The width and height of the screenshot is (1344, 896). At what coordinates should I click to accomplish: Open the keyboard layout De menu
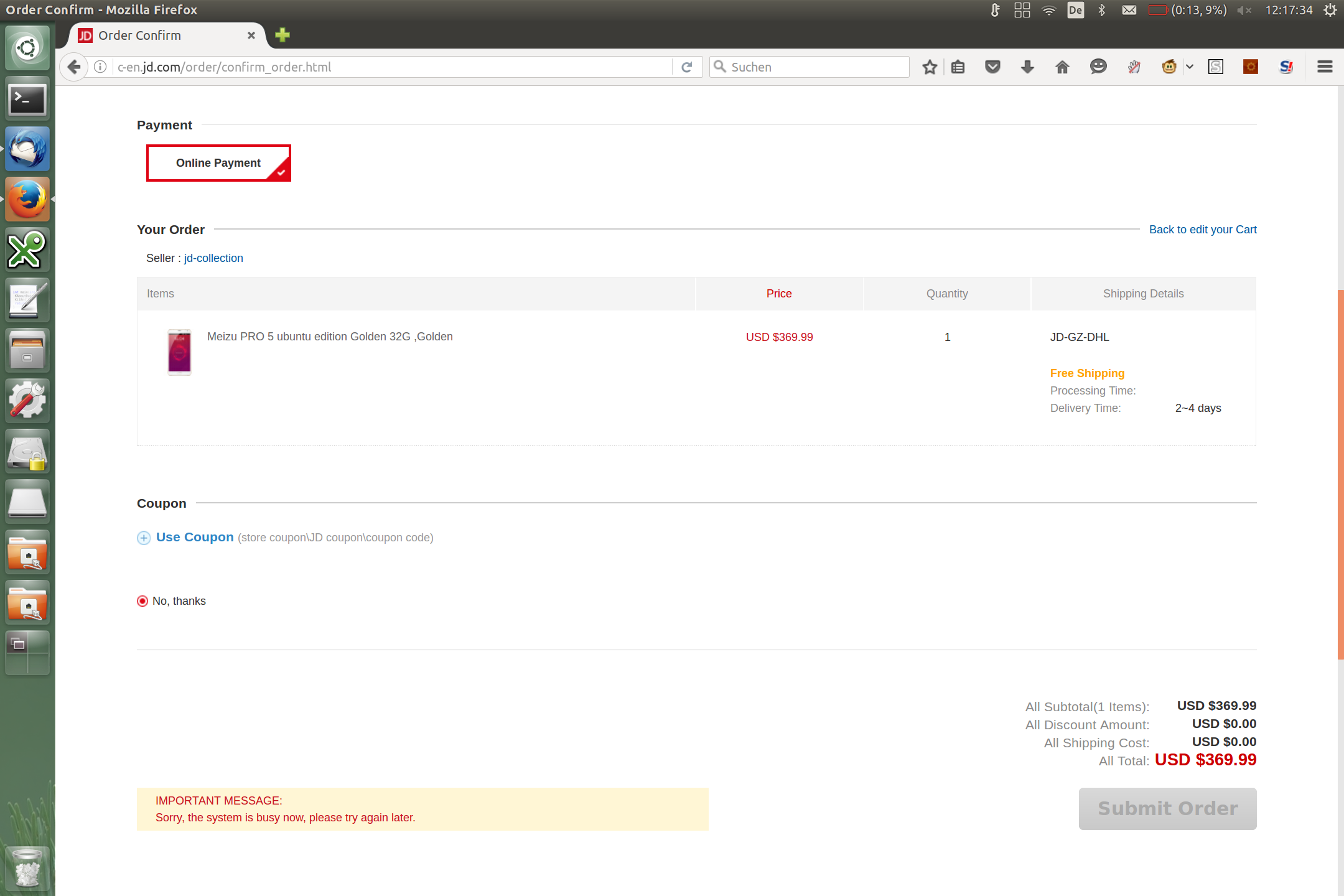[1075, 10]
